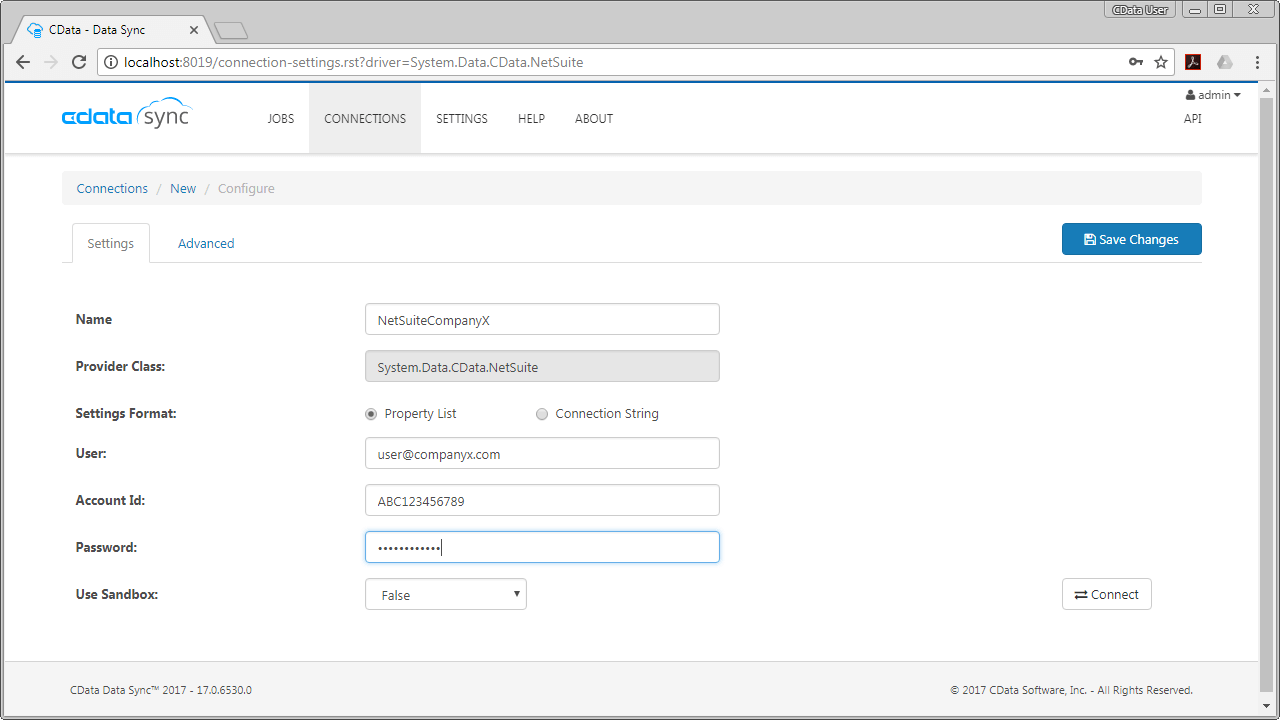The width and height of the screenshot is (1280, 720).
Task: Click the Save Changes button
Action: pos(1131,239)
